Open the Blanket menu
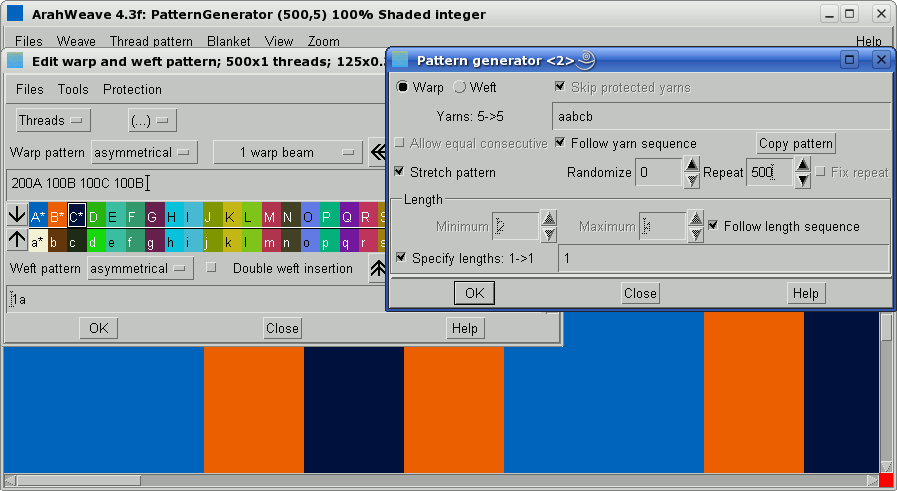Screen dimensions: 897x491 click(229, 41)
